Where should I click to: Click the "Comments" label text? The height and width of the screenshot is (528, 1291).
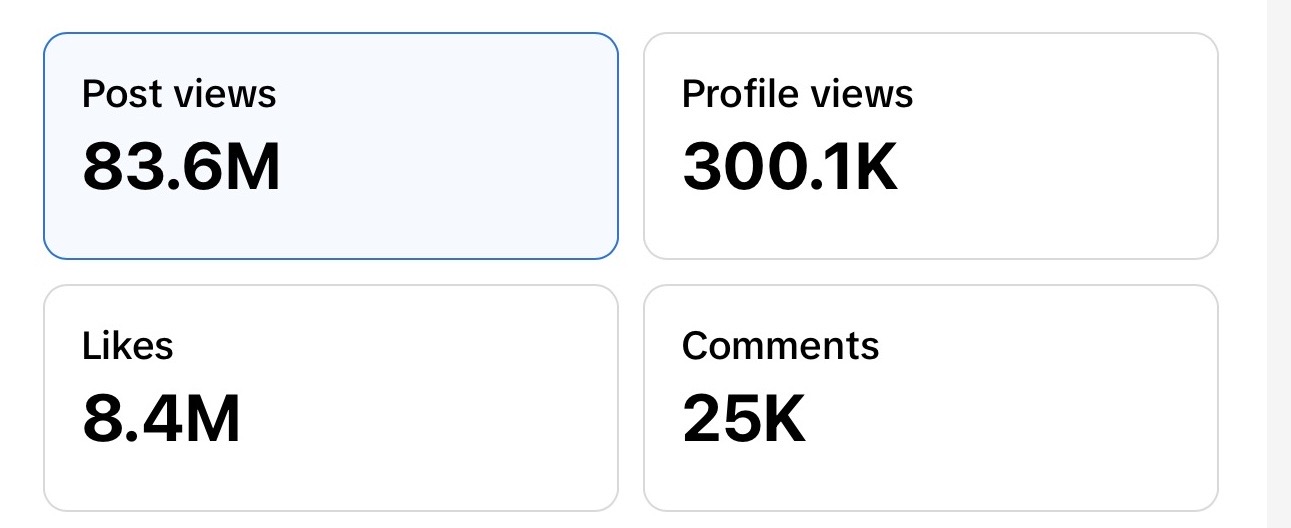pyautogui.click(x=781, y=346)
